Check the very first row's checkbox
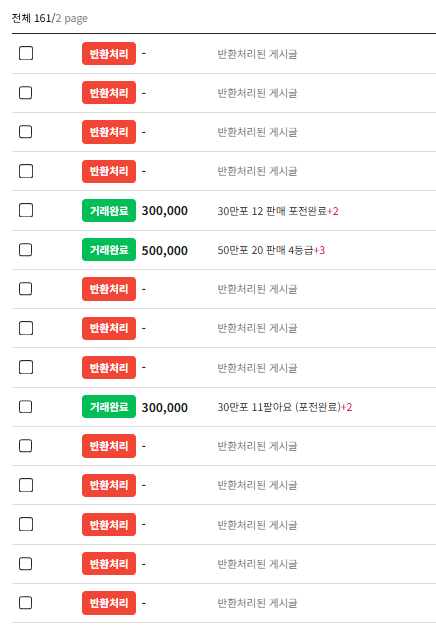Image resolution: width=436 pixels, height=626 pixels. pyautogui.click(x=26, y=53)
